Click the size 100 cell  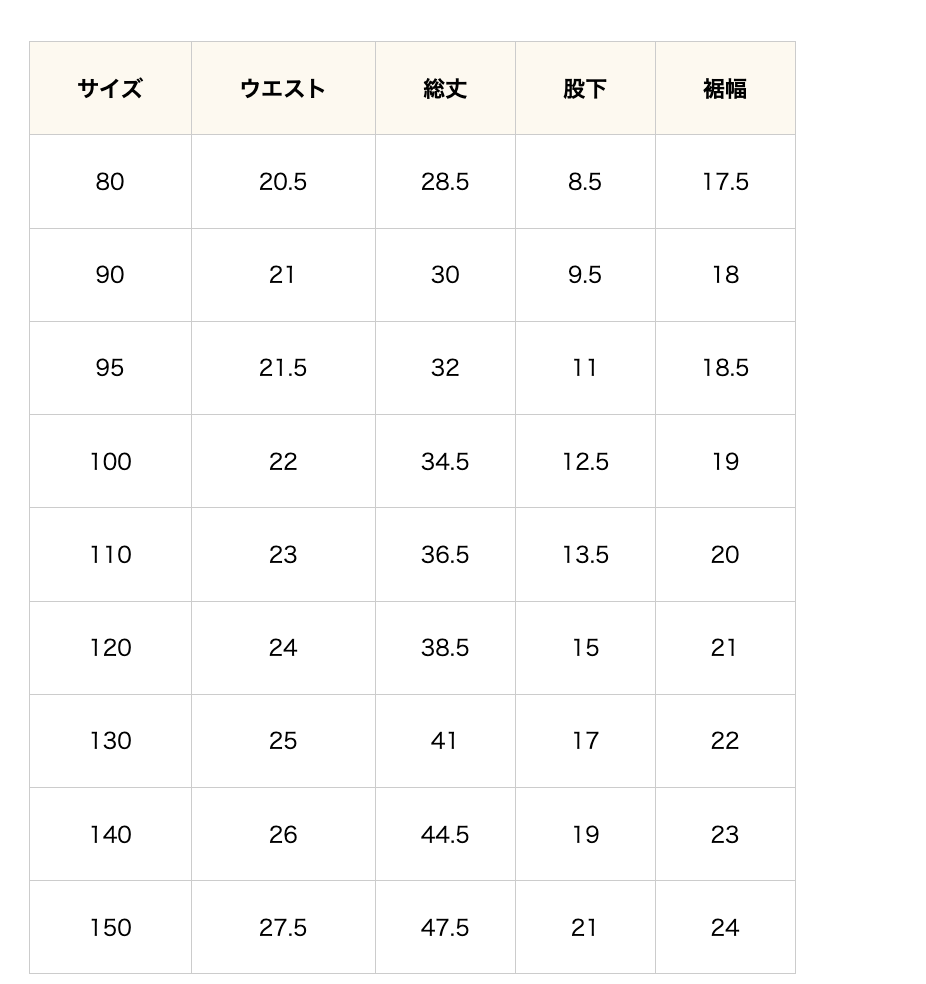click(x=110, y=461)
